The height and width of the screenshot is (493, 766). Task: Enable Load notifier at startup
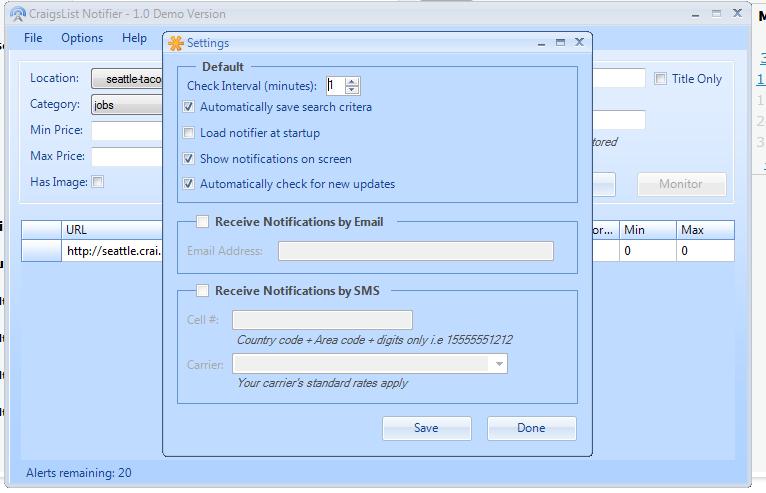(x=189, y=132)
